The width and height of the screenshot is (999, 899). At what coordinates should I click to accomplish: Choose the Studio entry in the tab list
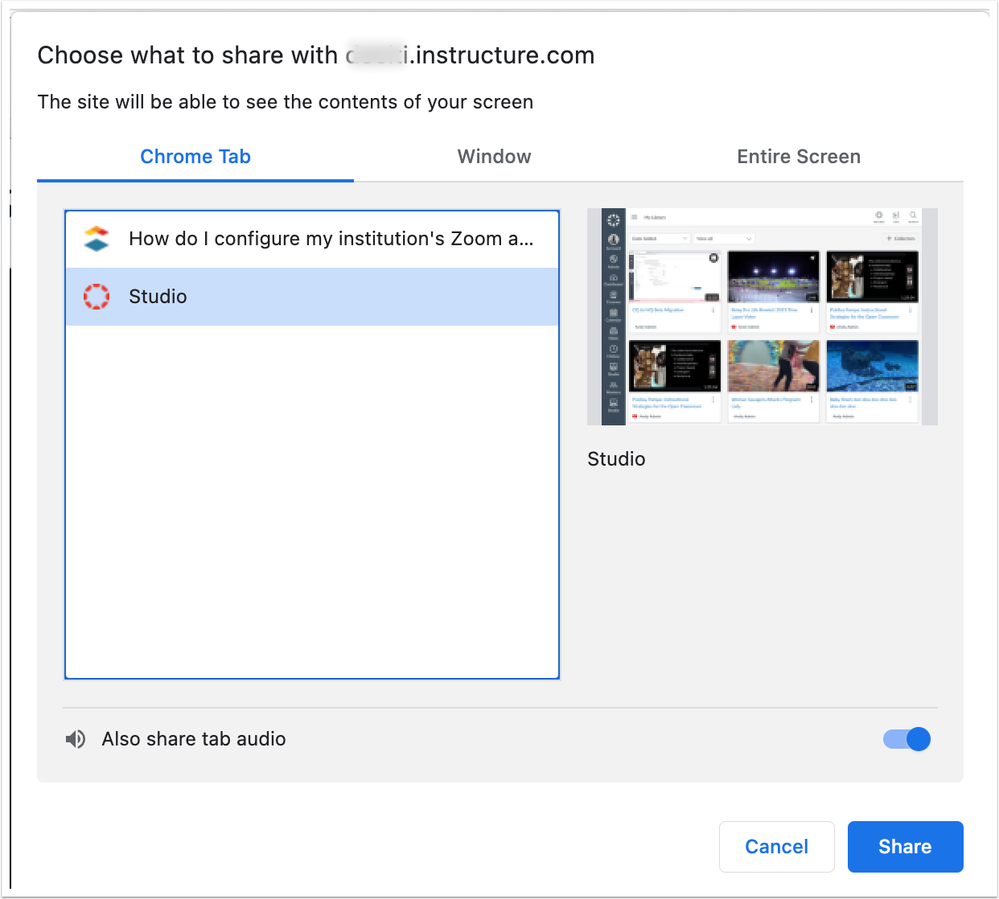pos(312,297)
